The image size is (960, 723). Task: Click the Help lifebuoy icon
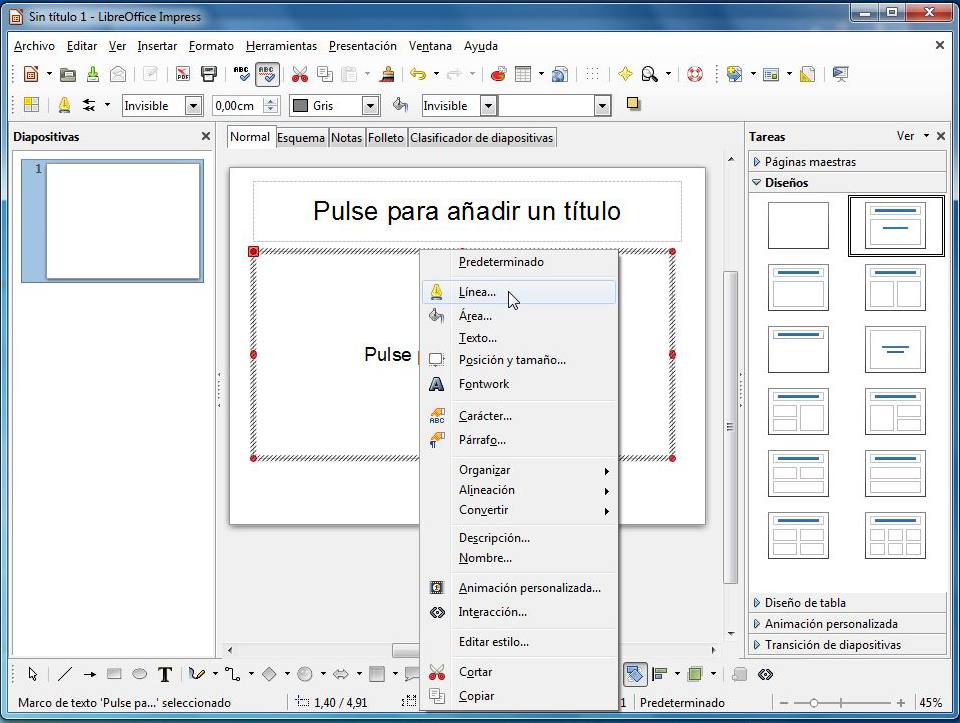click(695, 75)
